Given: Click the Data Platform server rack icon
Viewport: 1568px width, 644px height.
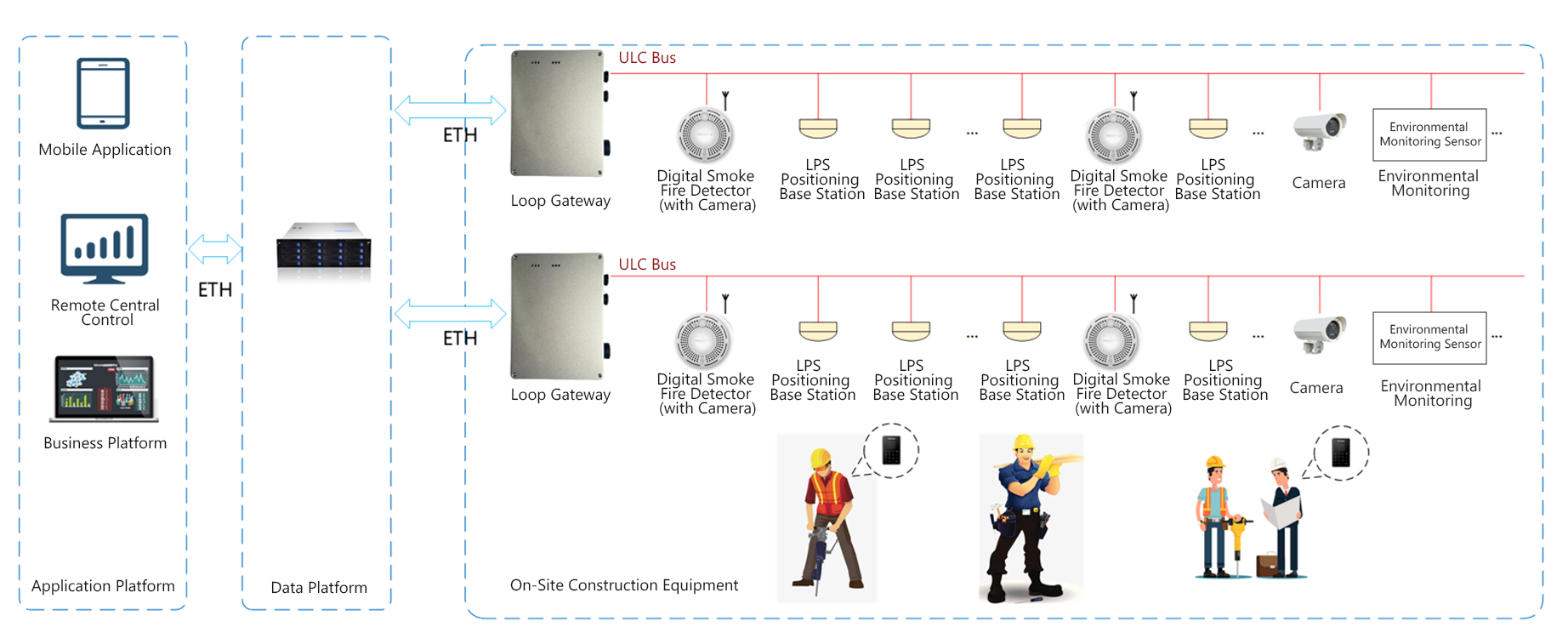Looking at the screenshot, I should [x=324, y=250].
